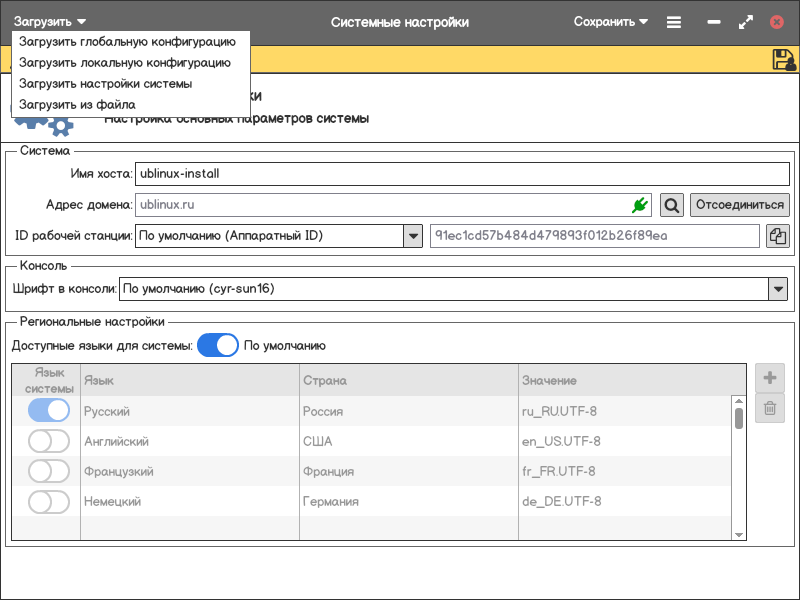Click the domain search magnifier icon
This screenshot has width=800, height=600.
[x=672, y=205]
